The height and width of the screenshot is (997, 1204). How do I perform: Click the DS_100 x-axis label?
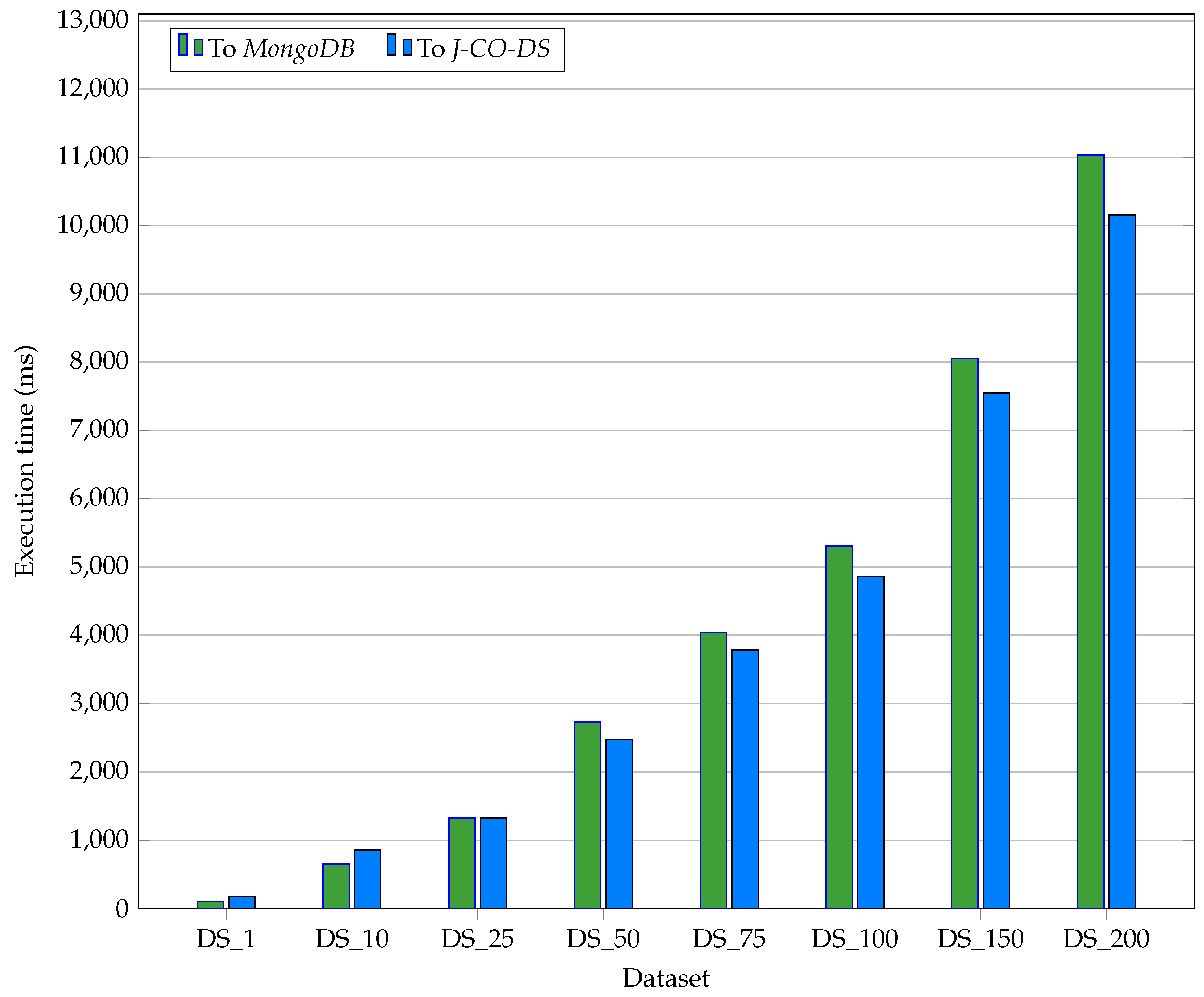pos(855,938)
